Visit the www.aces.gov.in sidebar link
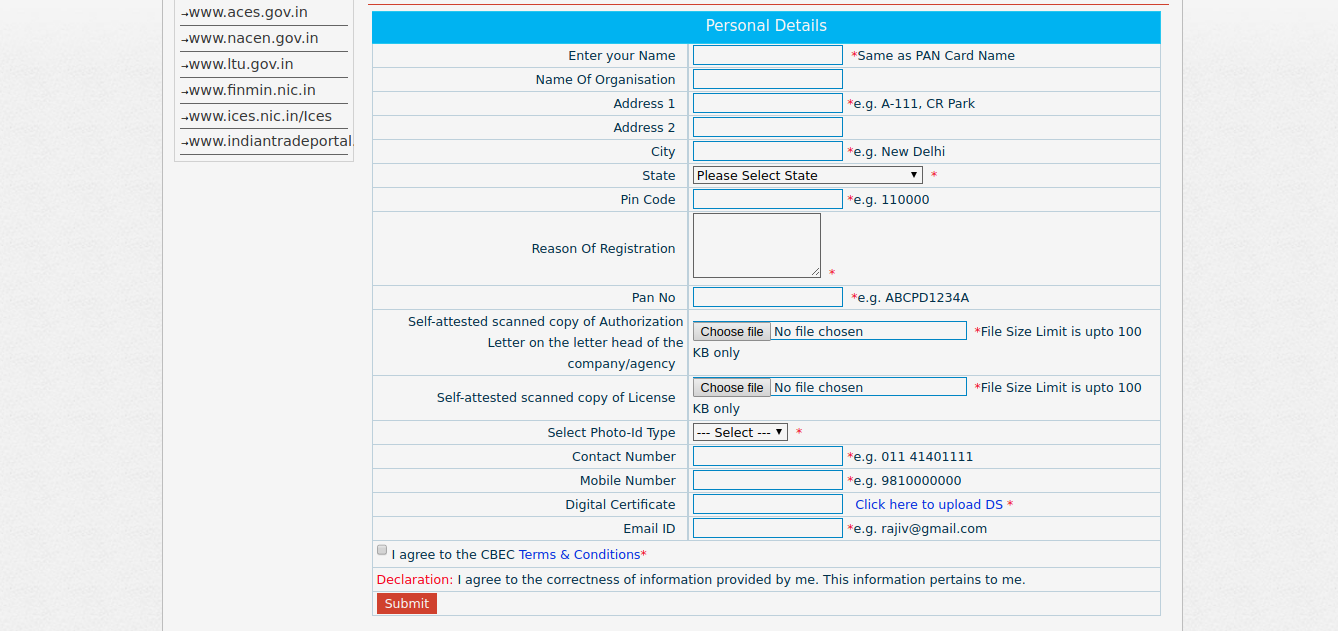Image resolution: width=1338 pixels, height=631 pixels. click(x=248, y=13)
